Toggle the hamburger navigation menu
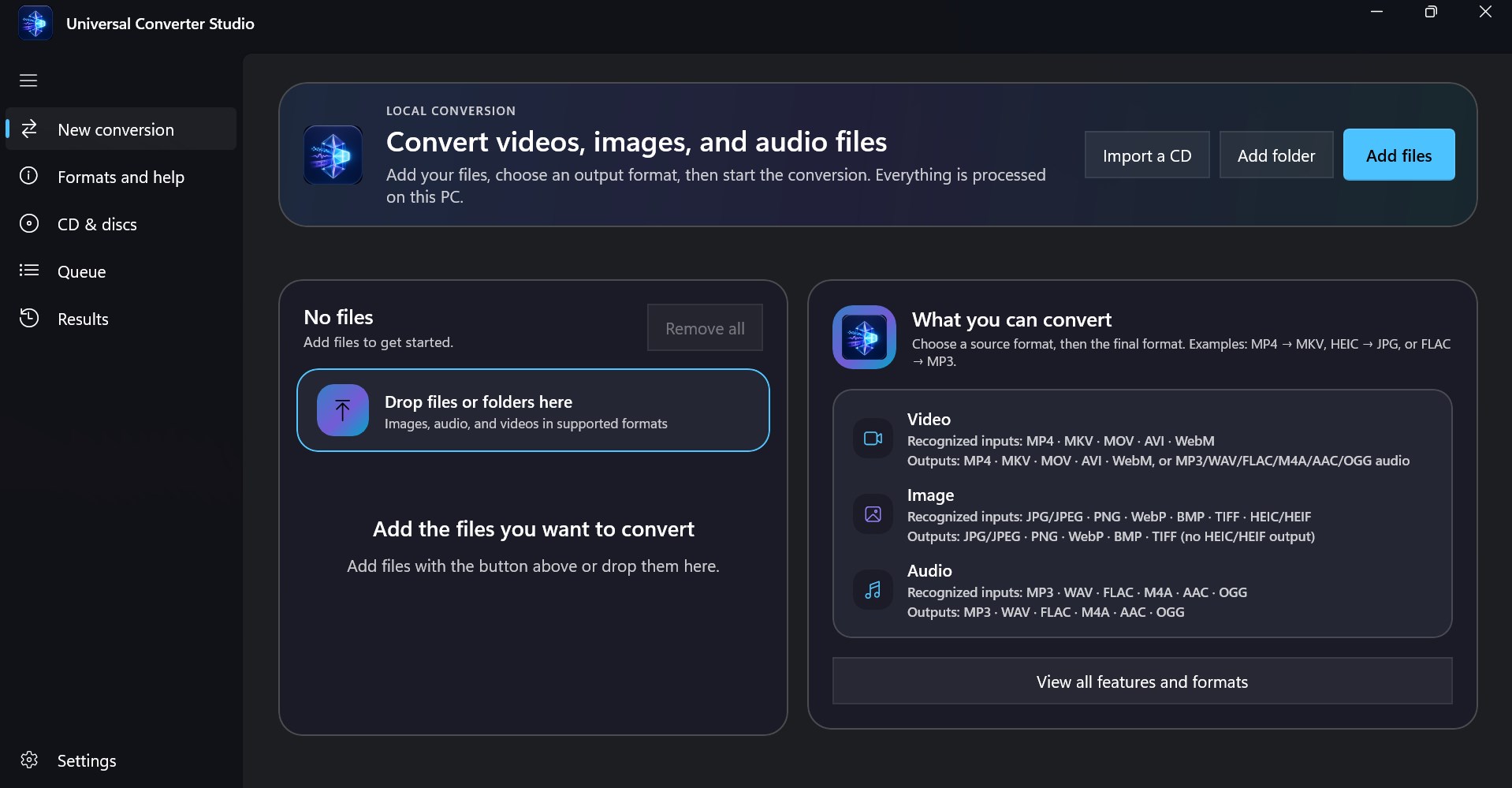 28,80
